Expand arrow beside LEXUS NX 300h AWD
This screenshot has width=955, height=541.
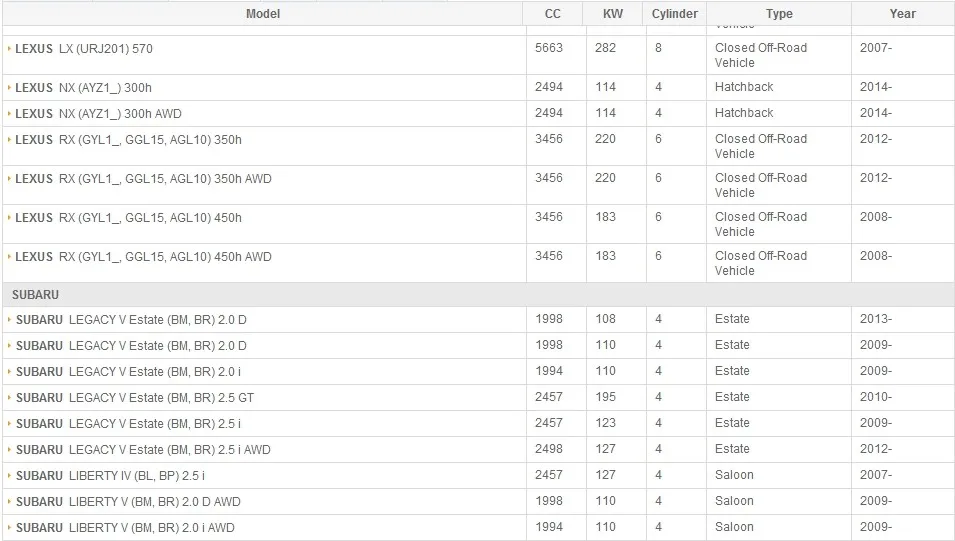(x=9, y=113)
